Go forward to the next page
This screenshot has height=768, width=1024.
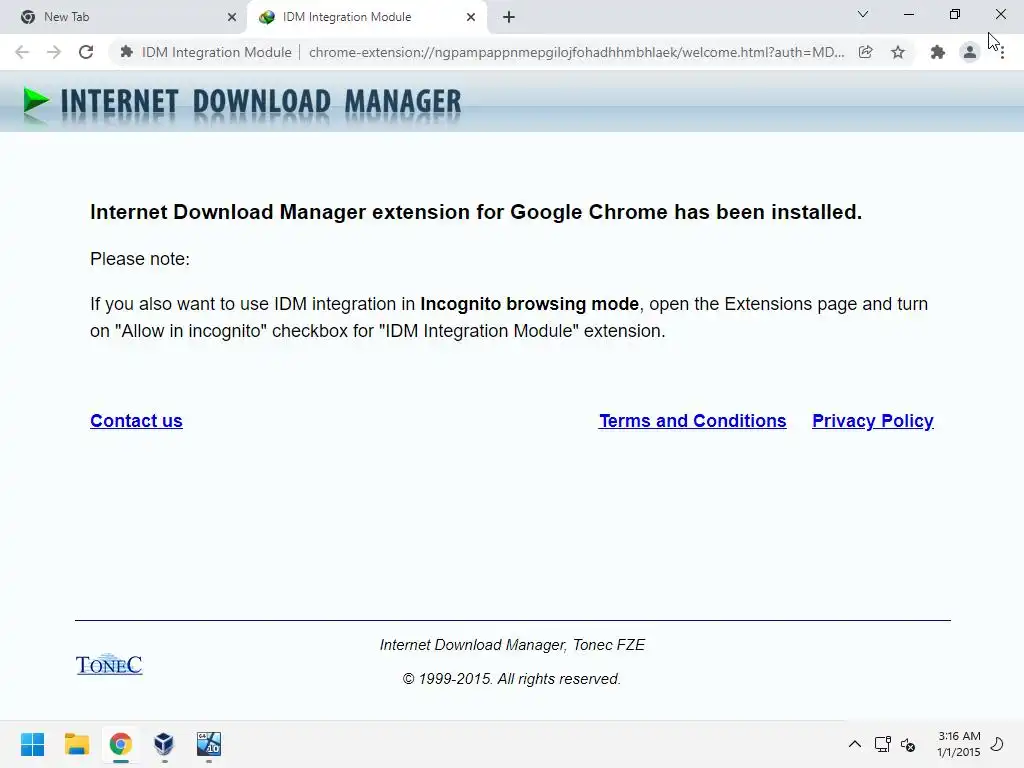[x=54, y=52]
